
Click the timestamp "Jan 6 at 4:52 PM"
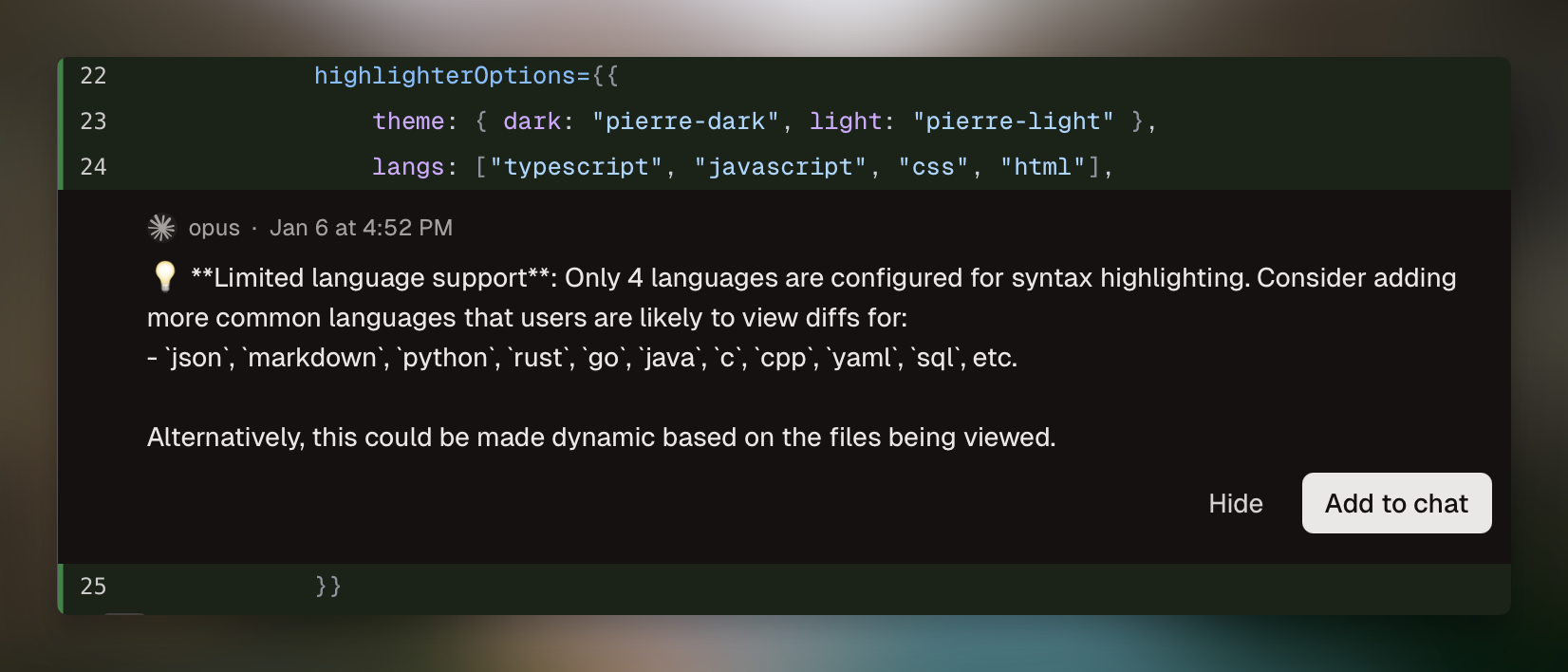(361, 228)
